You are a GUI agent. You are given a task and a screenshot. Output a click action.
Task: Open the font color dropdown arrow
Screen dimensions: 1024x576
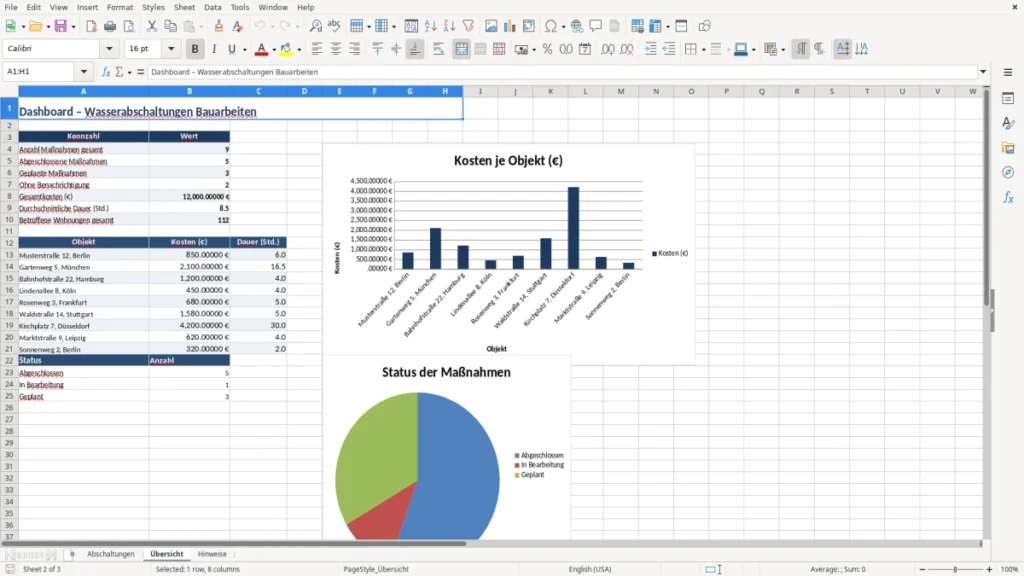tap(273, 50)
